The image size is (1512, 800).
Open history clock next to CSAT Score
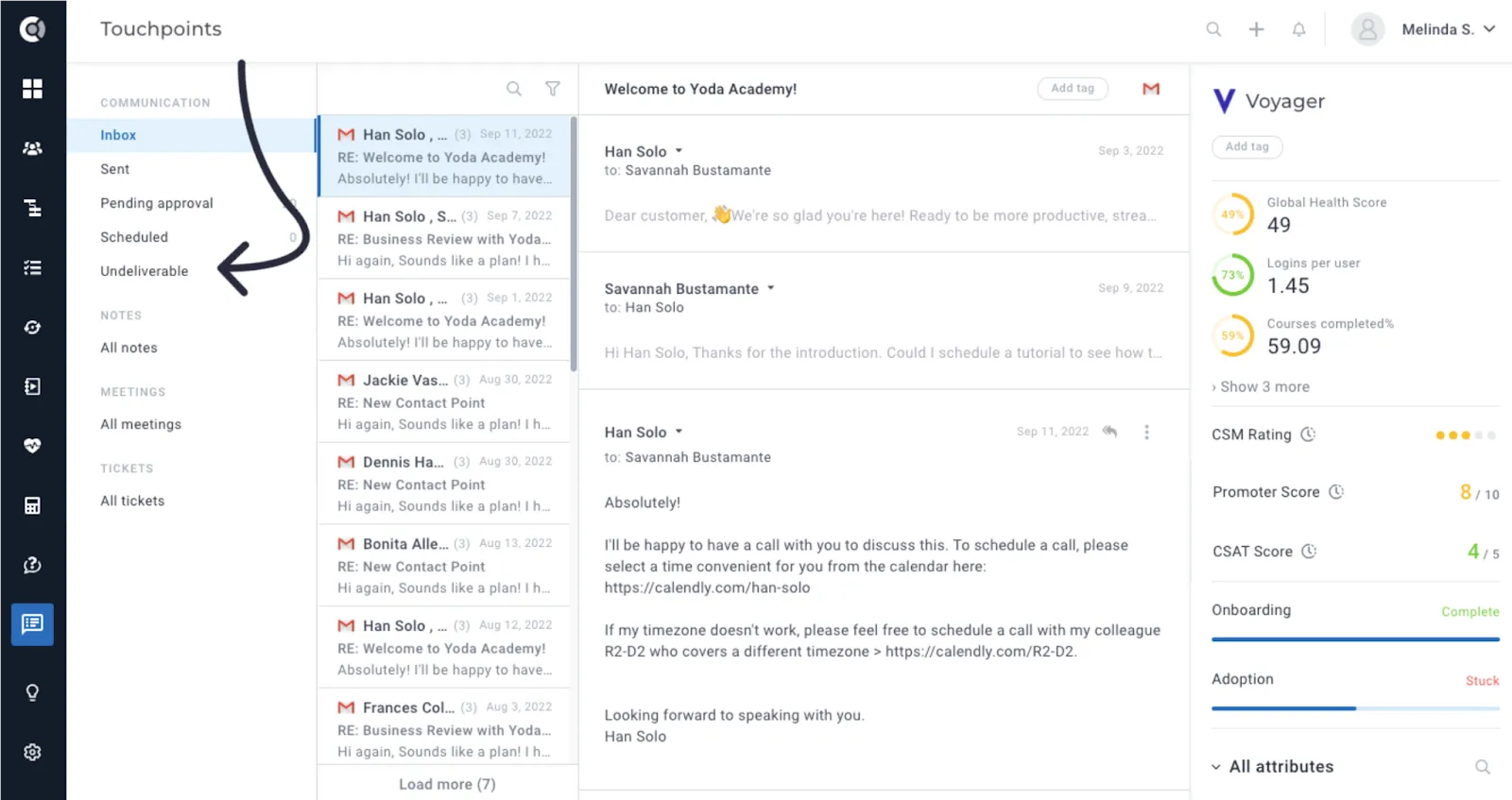1309,552
